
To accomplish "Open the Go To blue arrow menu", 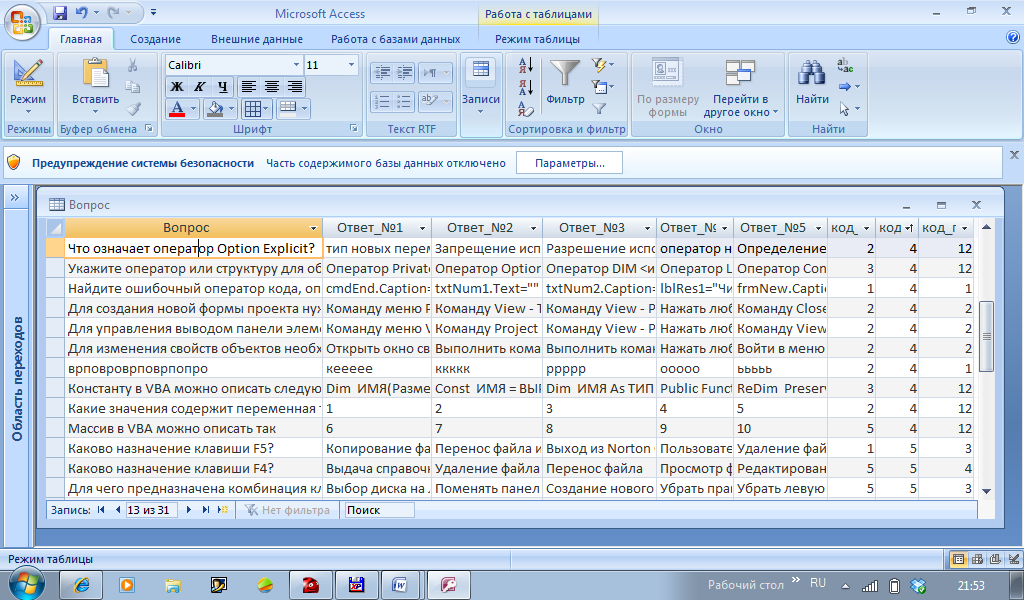I will tap(849, 87).
